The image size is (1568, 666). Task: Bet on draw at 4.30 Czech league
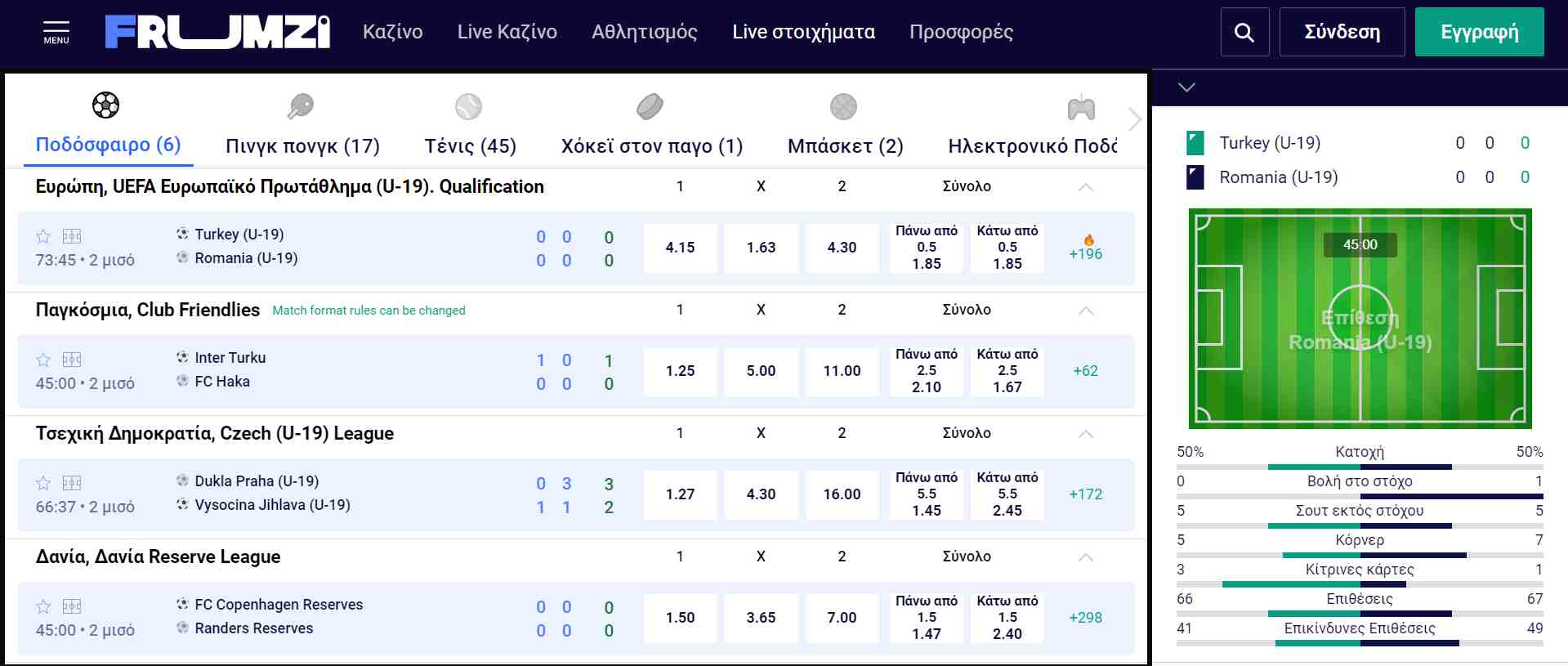761,494
